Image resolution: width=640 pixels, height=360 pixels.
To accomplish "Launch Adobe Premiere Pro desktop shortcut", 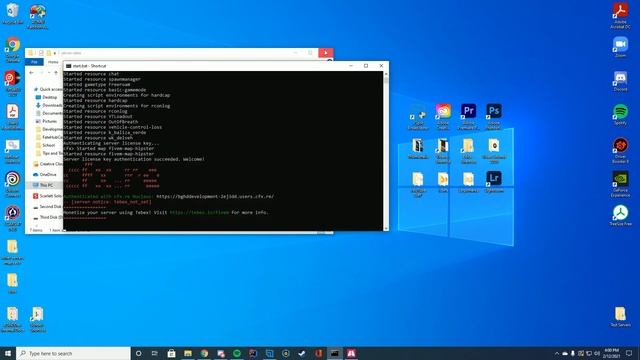I will tap(468, 116).
